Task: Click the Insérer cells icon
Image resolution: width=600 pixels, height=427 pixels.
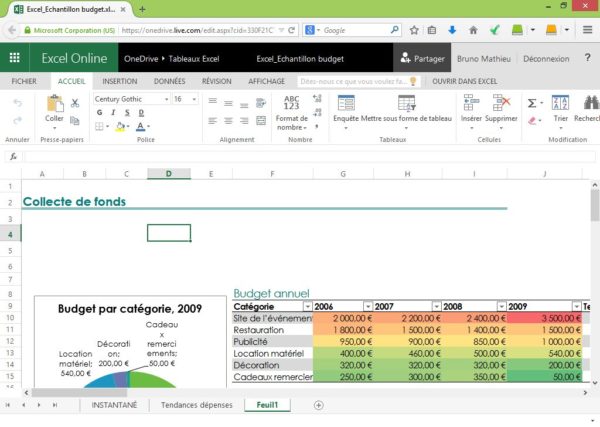Action: [471, 103]
